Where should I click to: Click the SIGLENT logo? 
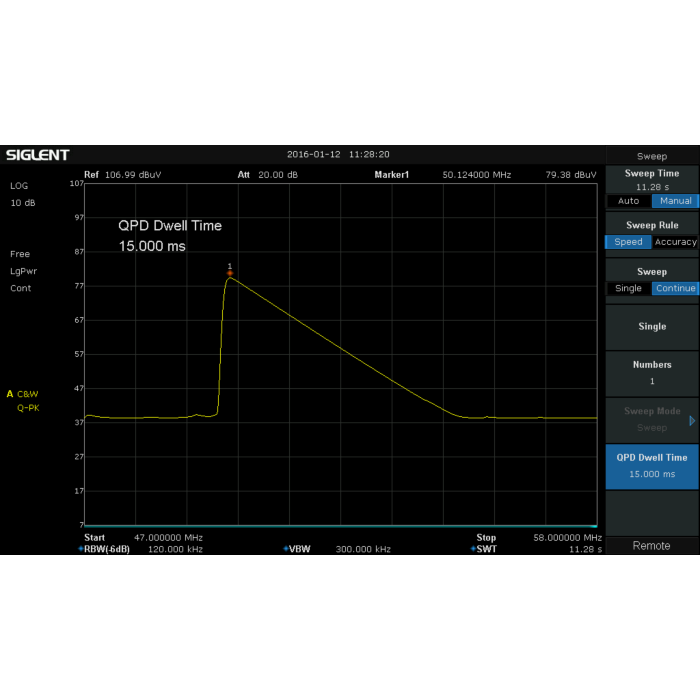click(x=38, y=155)
